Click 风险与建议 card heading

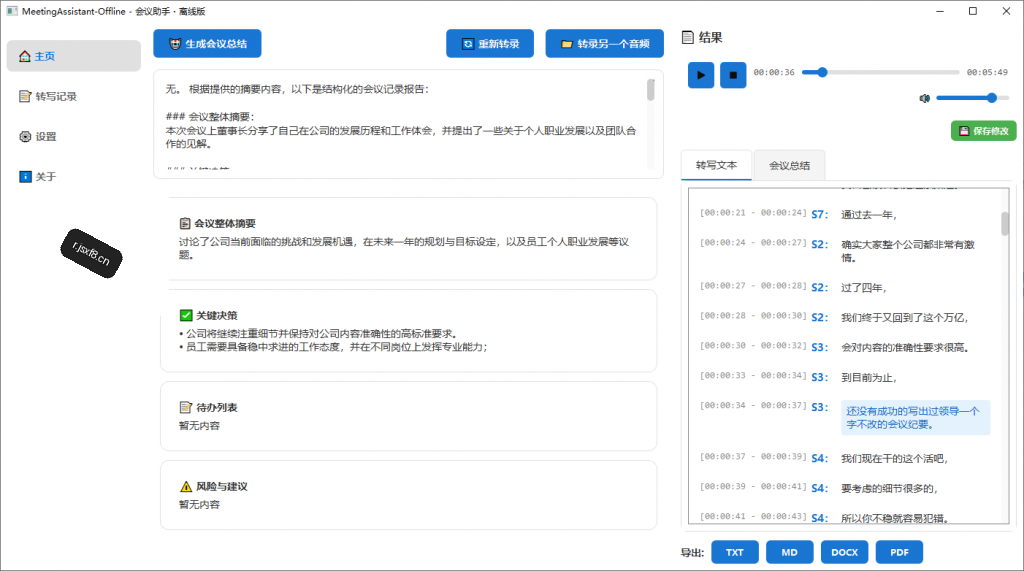[x=222, y=487]
